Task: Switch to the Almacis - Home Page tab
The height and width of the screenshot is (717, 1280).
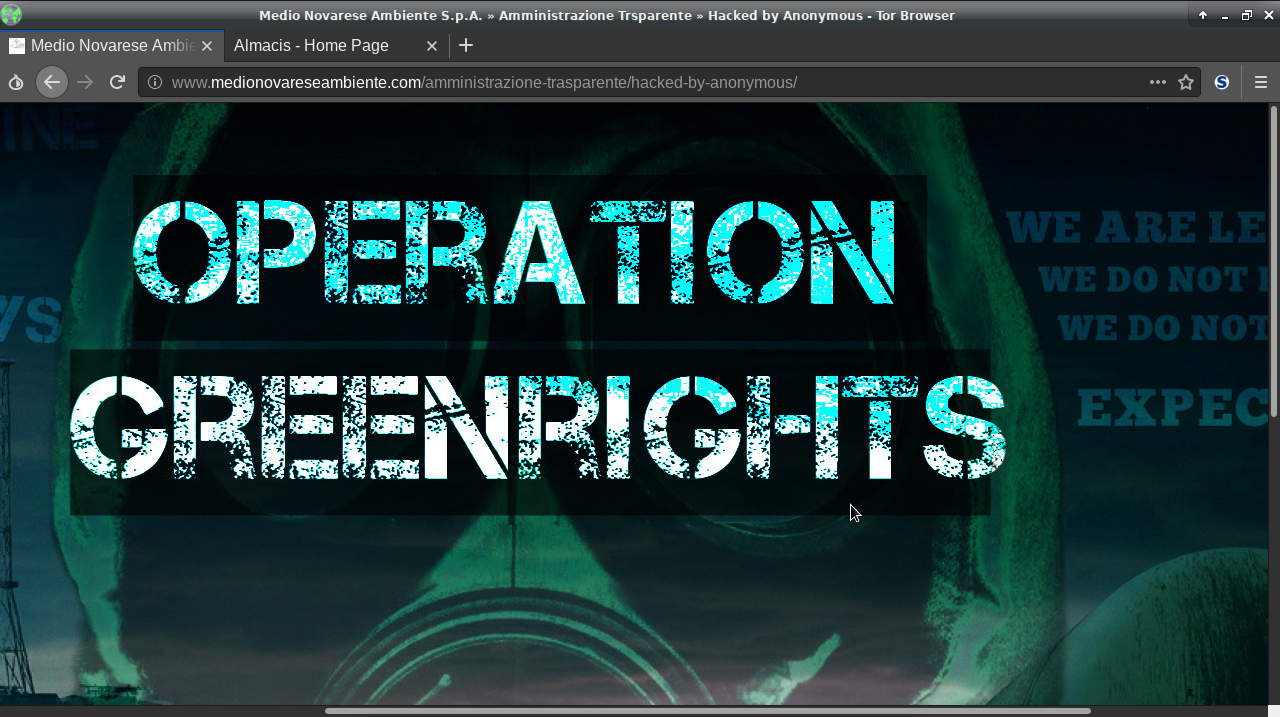Action: pos(337,45)
